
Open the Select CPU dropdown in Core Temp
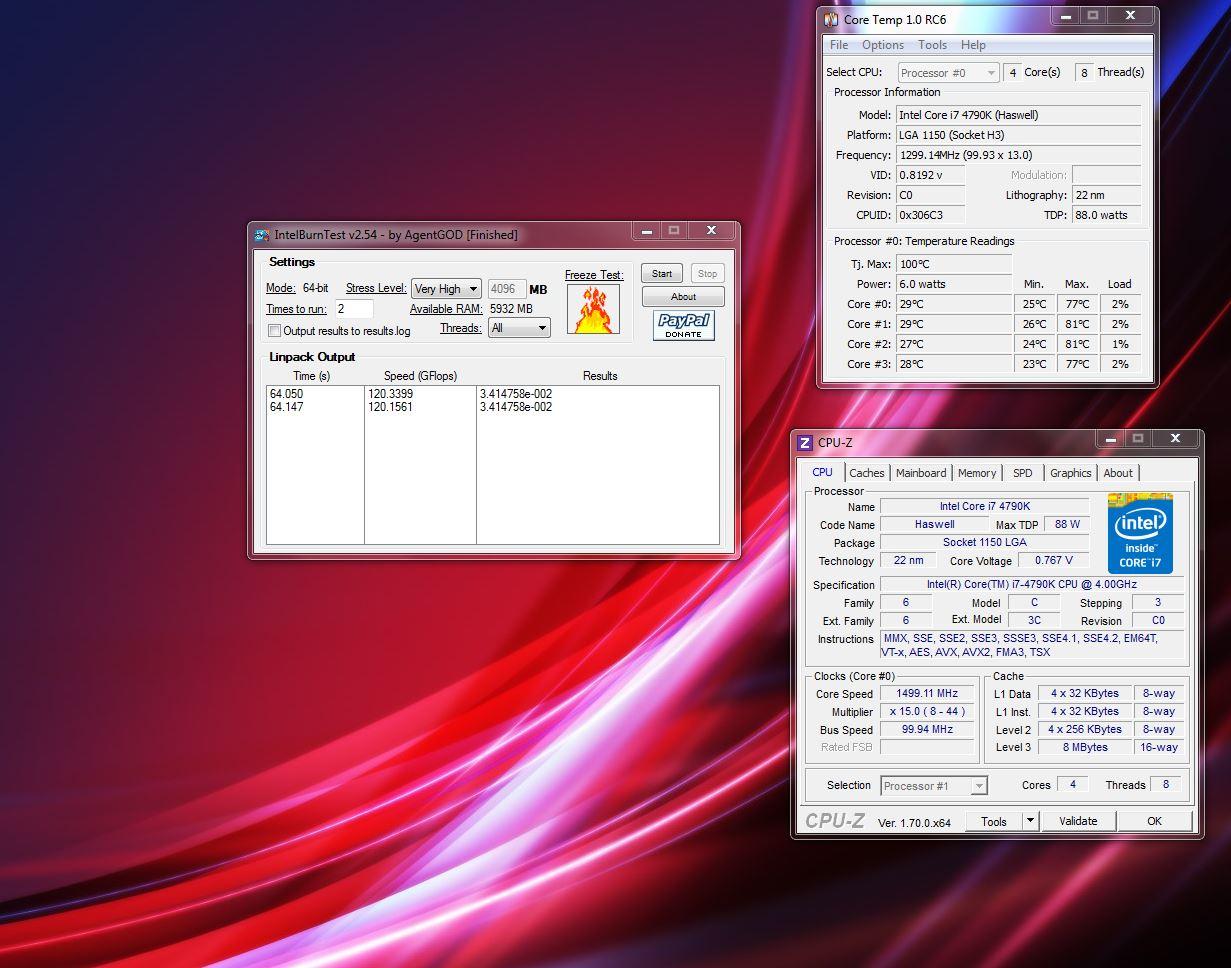point(948,73)
